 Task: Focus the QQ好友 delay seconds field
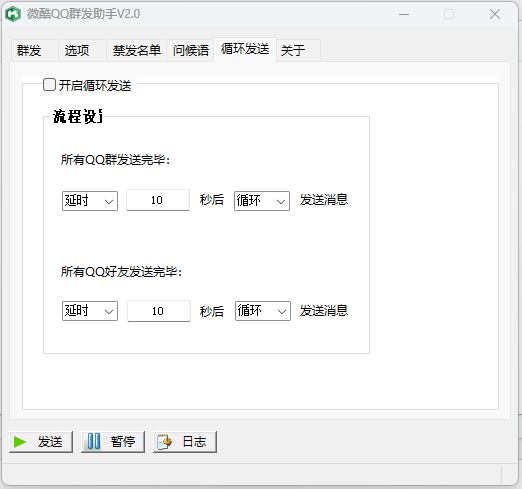(x=159, y=311)
